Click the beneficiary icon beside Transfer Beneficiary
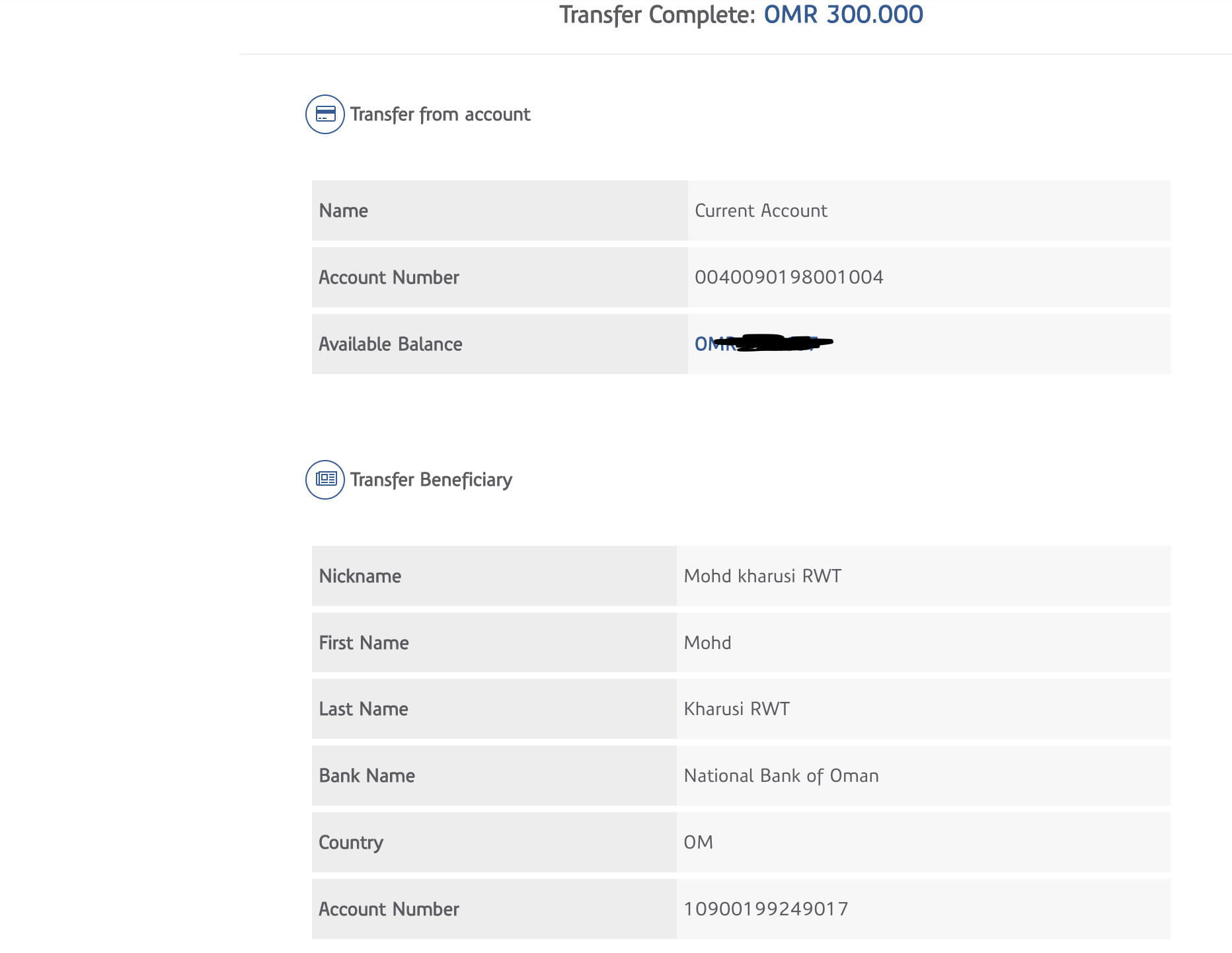The height and width of the screenshot is (953, 1232). [325, 480]
